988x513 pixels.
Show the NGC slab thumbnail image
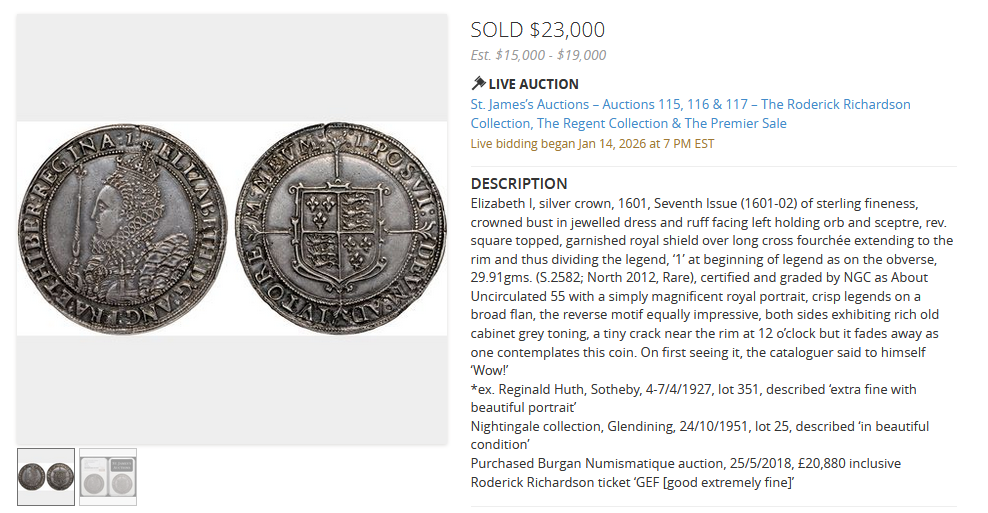coord(108,476)
